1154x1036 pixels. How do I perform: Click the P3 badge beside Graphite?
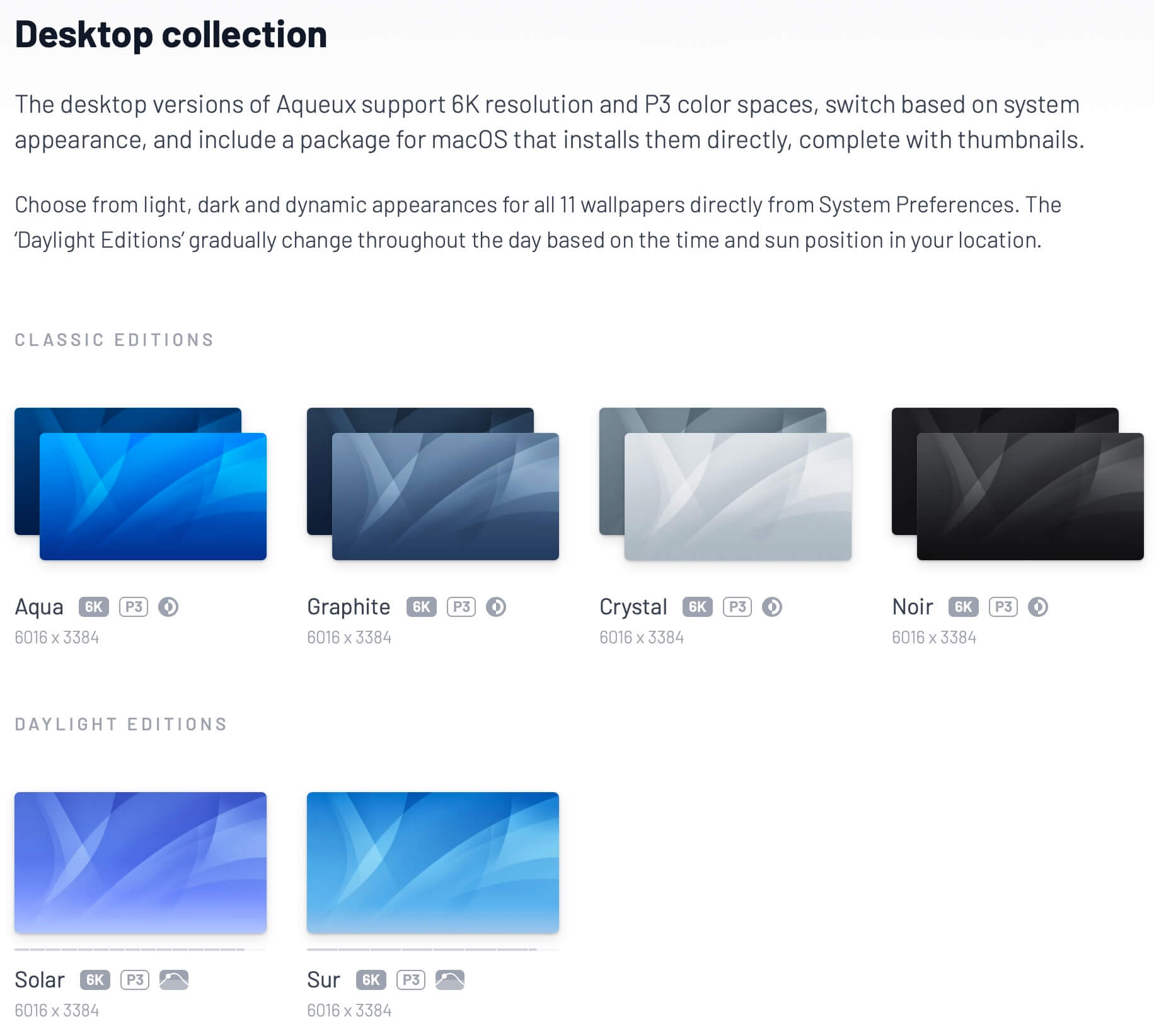click(461, 607)
